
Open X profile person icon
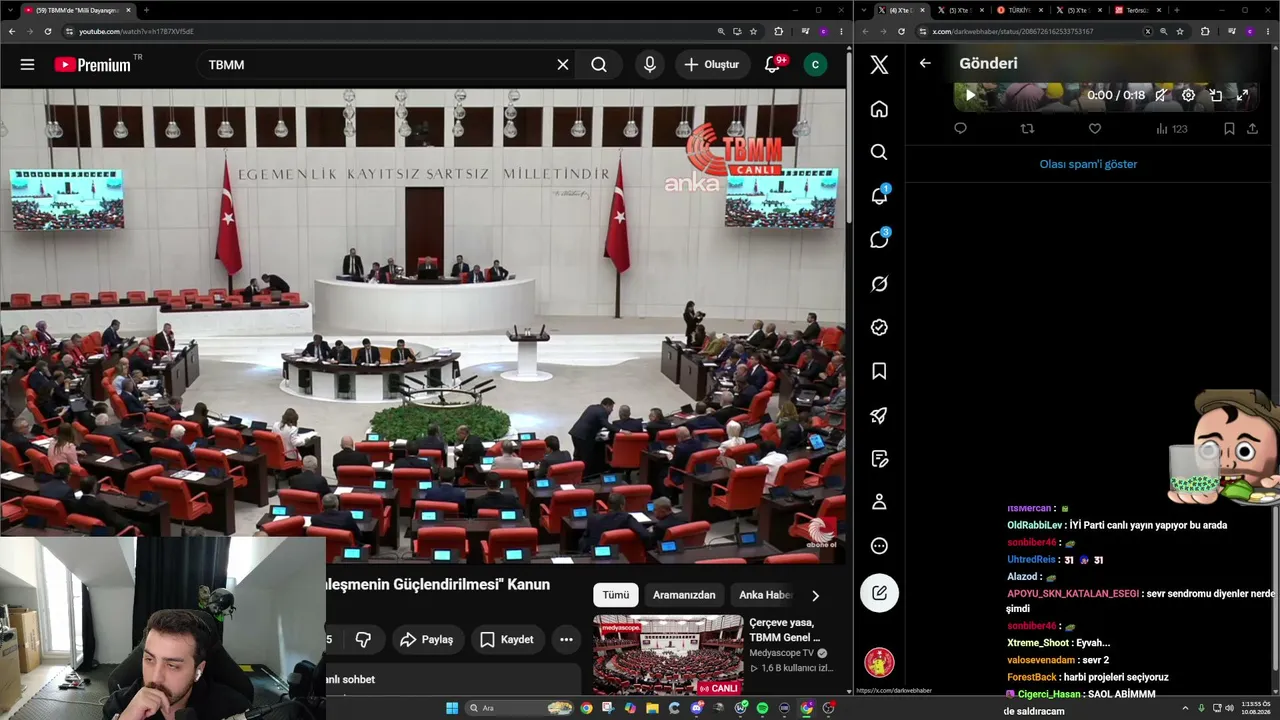point(879,502)
